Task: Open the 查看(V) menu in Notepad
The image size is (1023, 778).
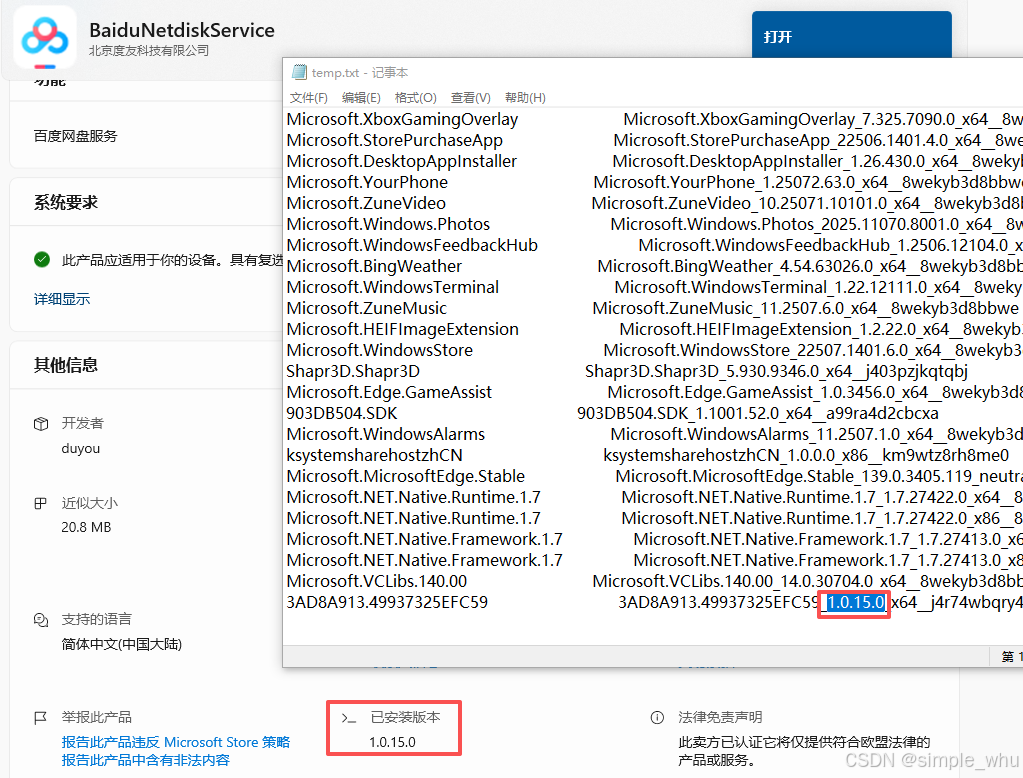Action: 470,98
